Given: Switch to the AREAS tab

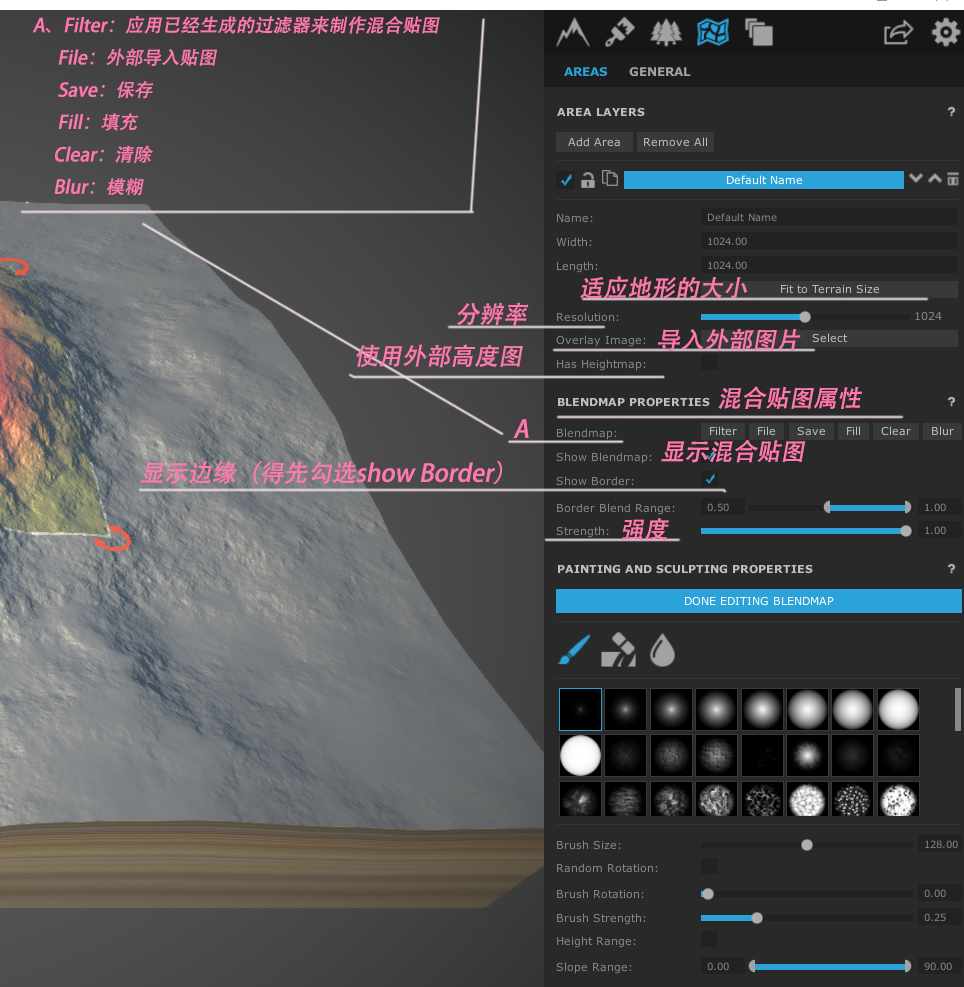Looking at the screenshot, I should (x=586, y=71).
